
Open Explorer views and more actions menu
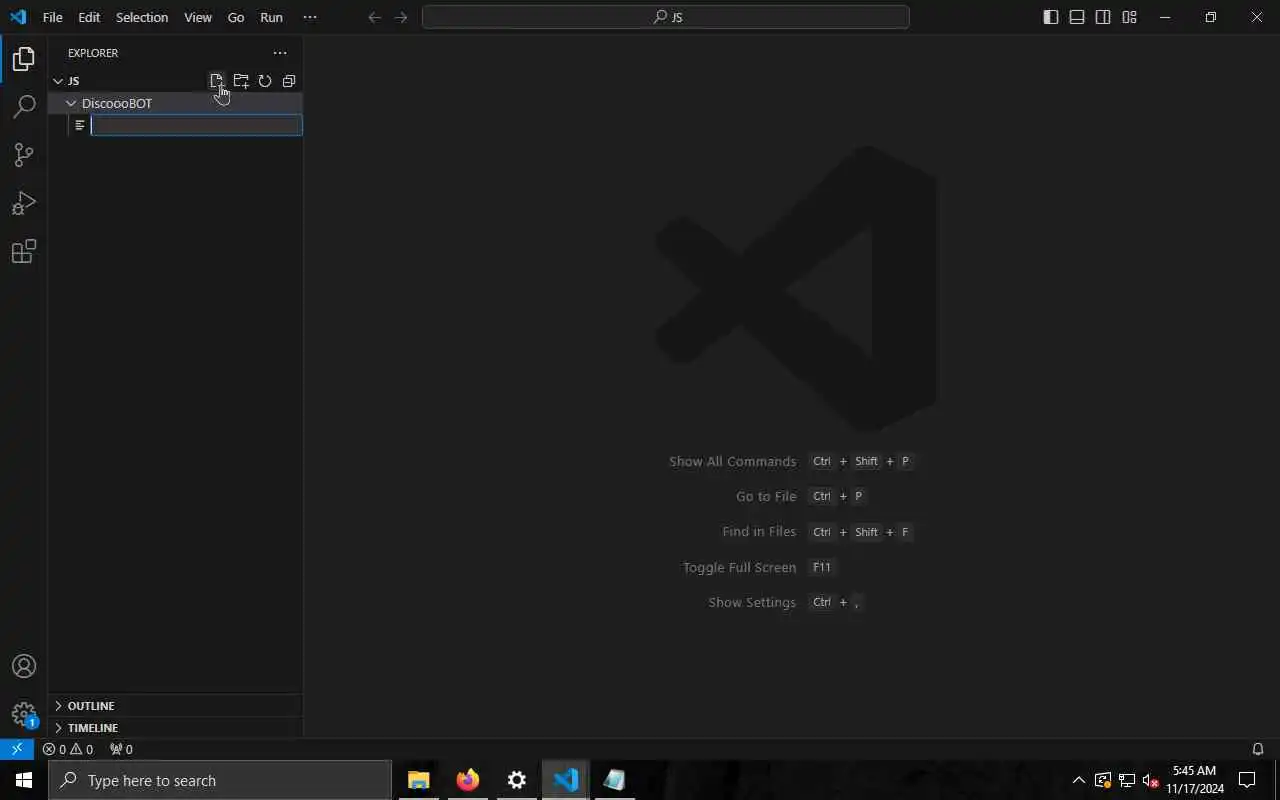coord(280,53)
